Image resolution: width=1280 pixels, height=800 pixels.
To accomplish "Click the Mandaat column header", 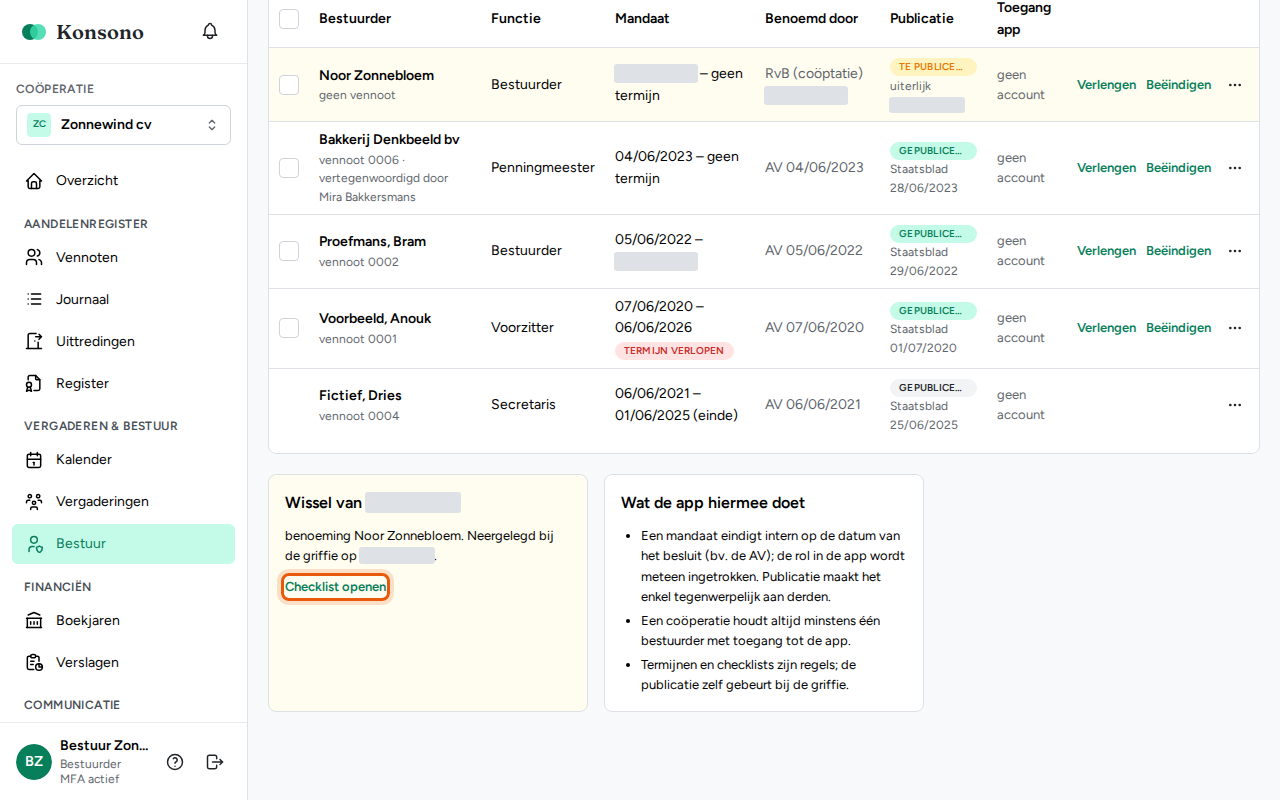I will coord(642,19).
